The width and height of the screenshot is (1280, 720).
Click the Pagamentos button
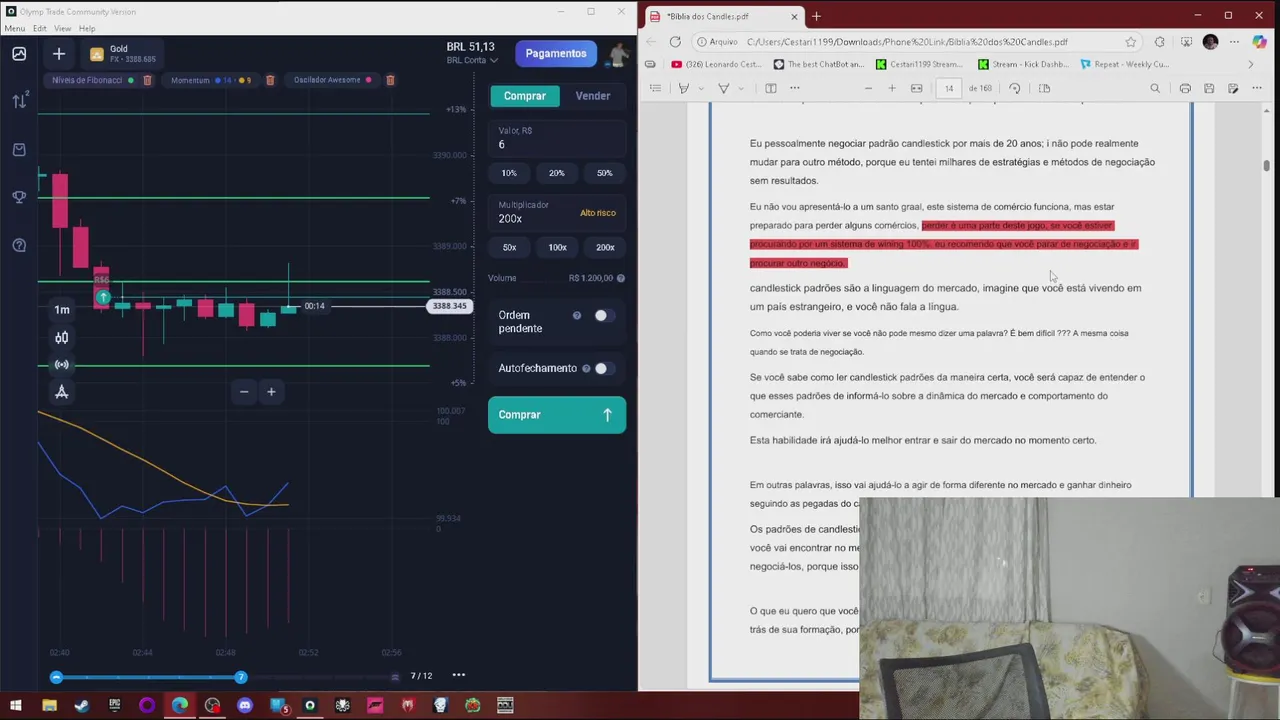click(x=556, y=54)
